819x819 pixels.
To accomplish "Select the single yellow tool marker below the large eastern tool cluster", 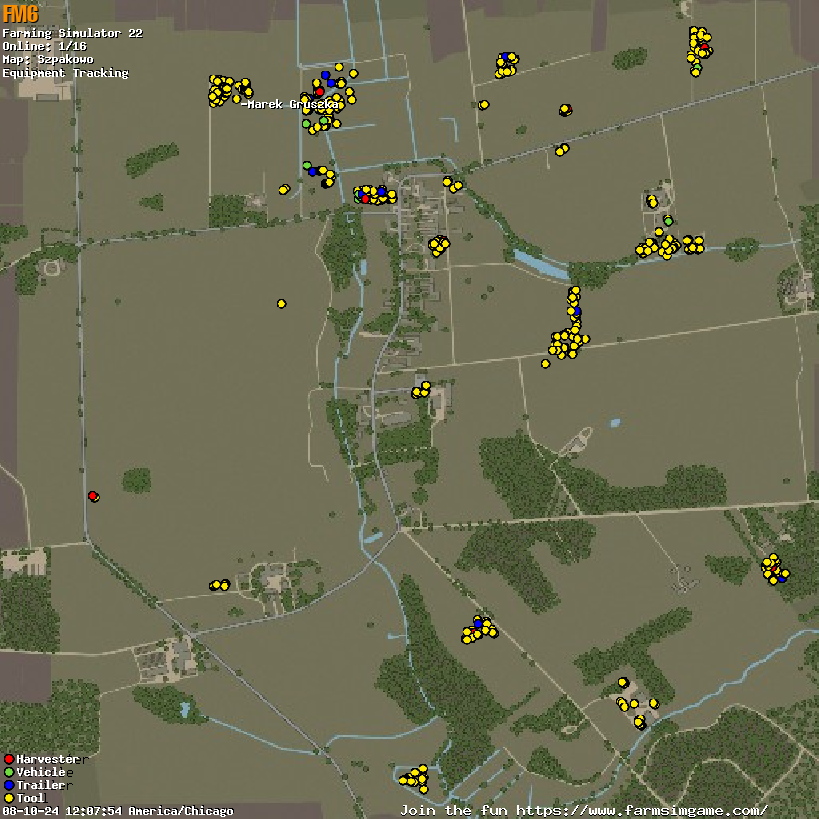I will point(545,363).
